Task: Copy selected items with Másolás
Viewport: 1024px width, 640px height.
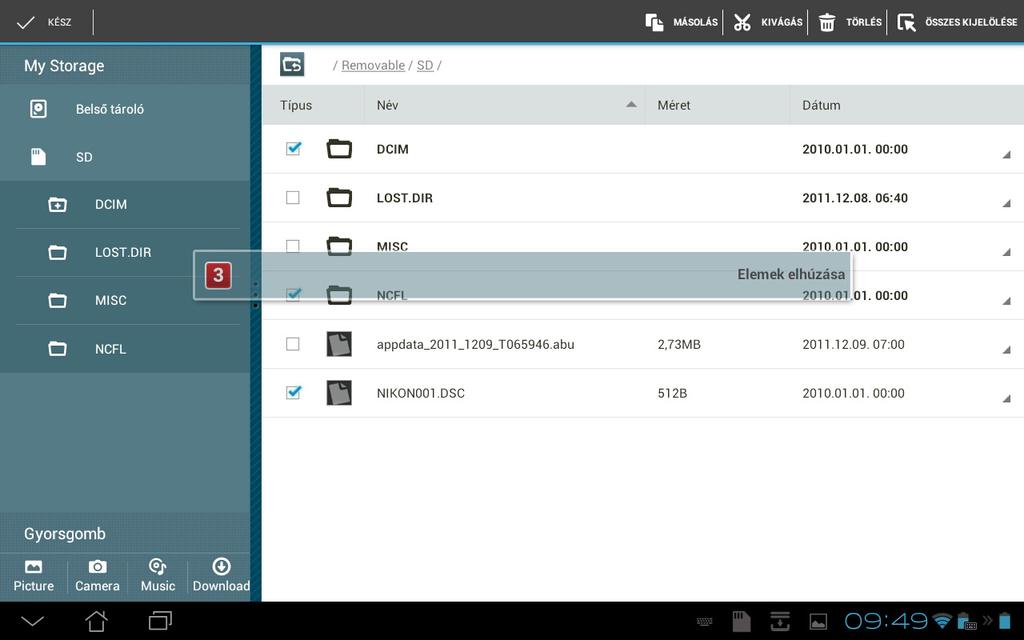Action: (682, 22)
